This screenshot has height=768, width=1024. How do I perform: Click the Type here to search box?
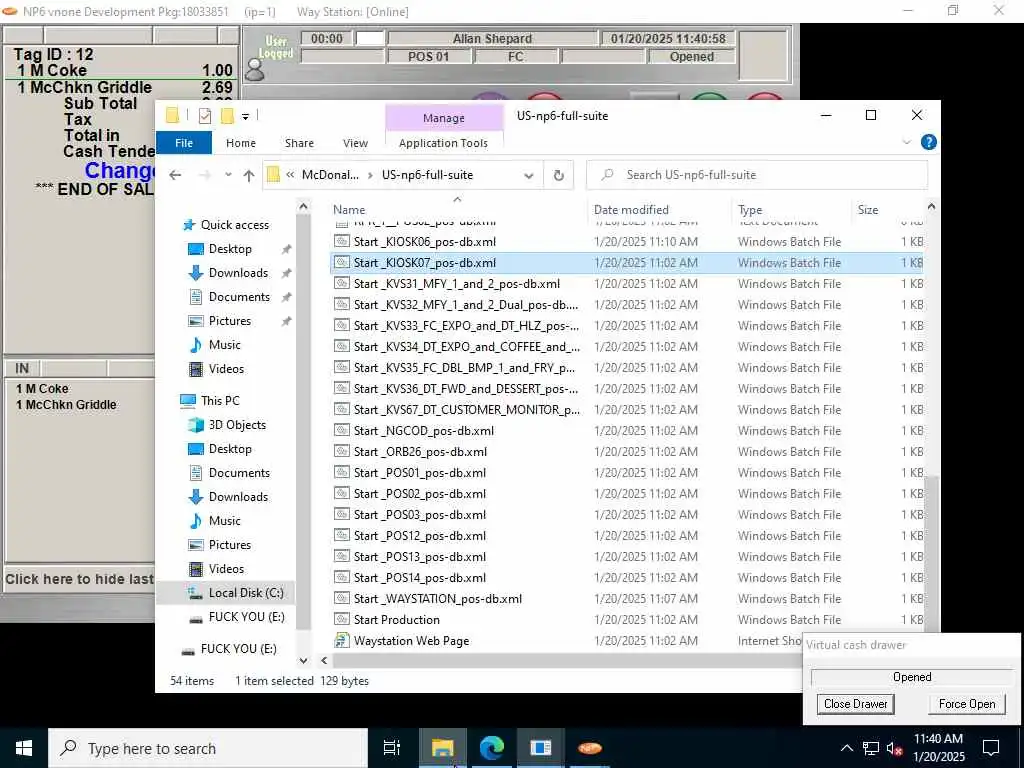[208, 748]
